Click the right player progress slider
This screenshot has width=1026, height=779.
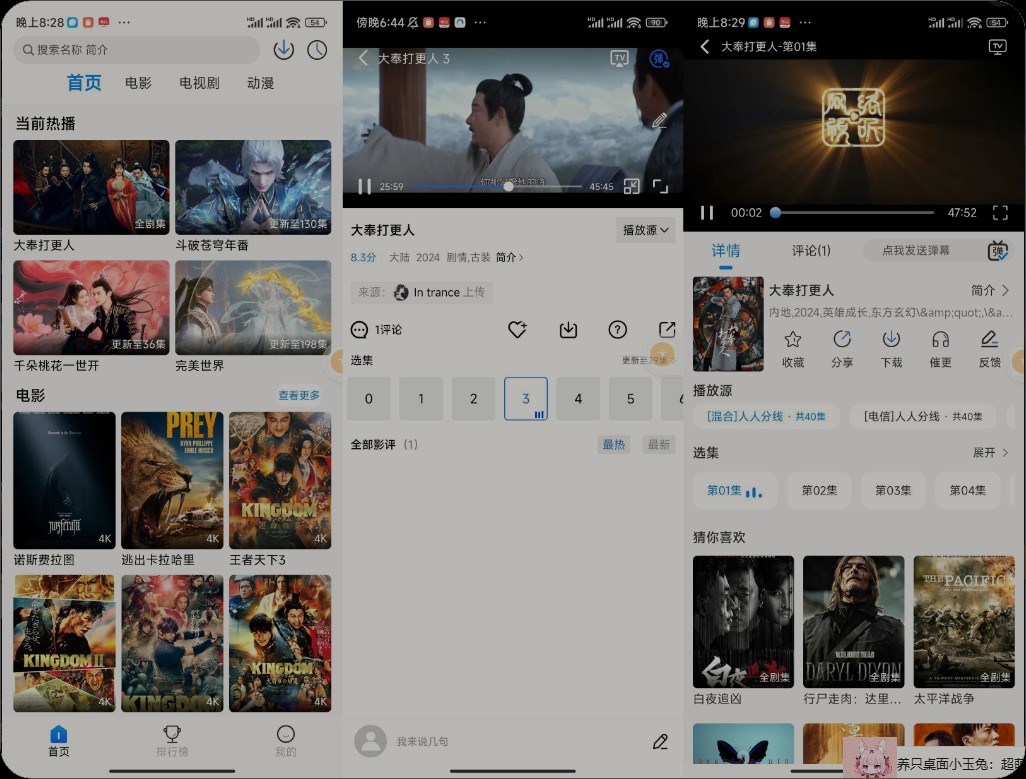click(854, 213)
